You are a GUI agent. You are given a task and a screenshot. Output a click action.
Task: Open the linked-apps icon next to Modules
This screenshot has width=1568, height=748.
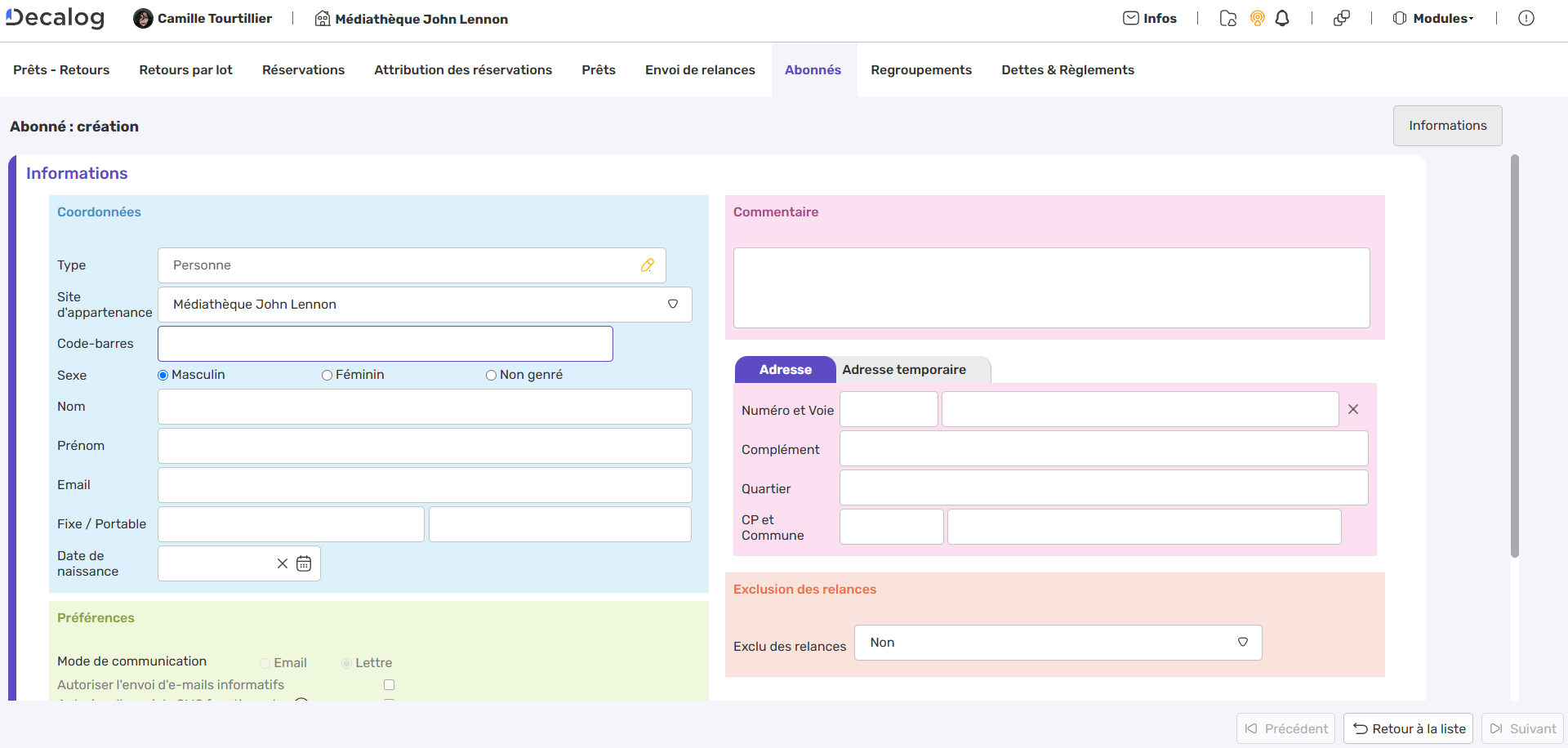[x=1342, y=18]
